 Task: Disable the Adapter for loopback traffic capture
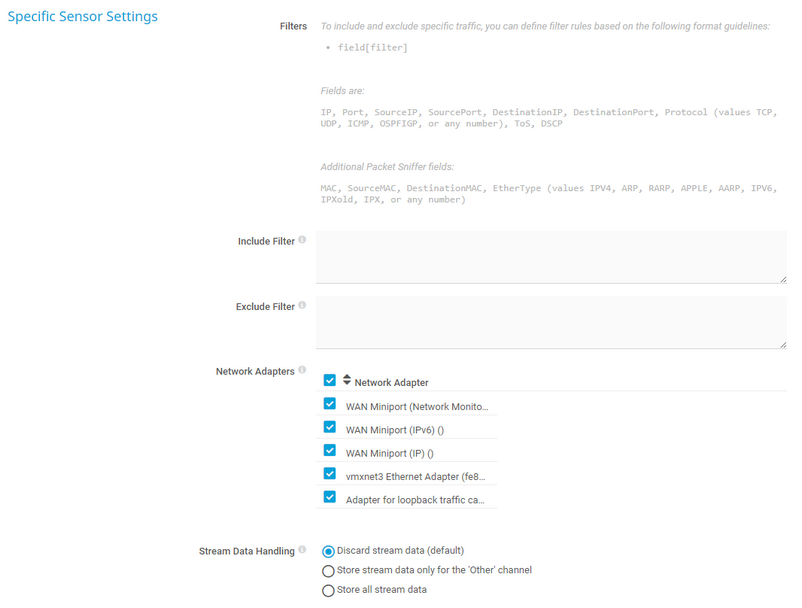[329, 497]
